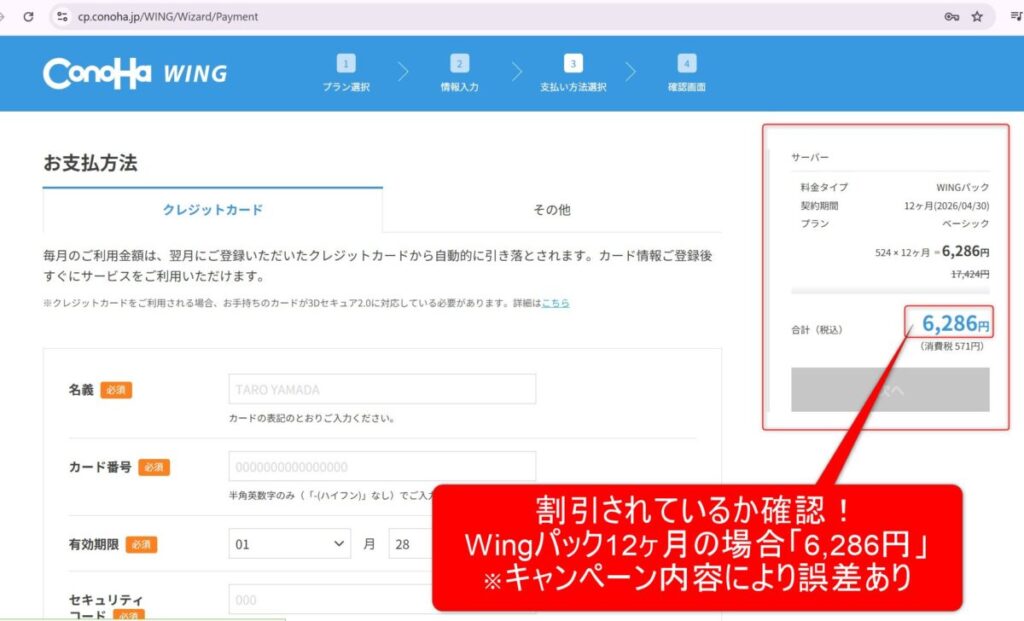The image size is (1024, 621).
Task: Click the 消費税 571円 tax note
Action: [x=952, y=346]
